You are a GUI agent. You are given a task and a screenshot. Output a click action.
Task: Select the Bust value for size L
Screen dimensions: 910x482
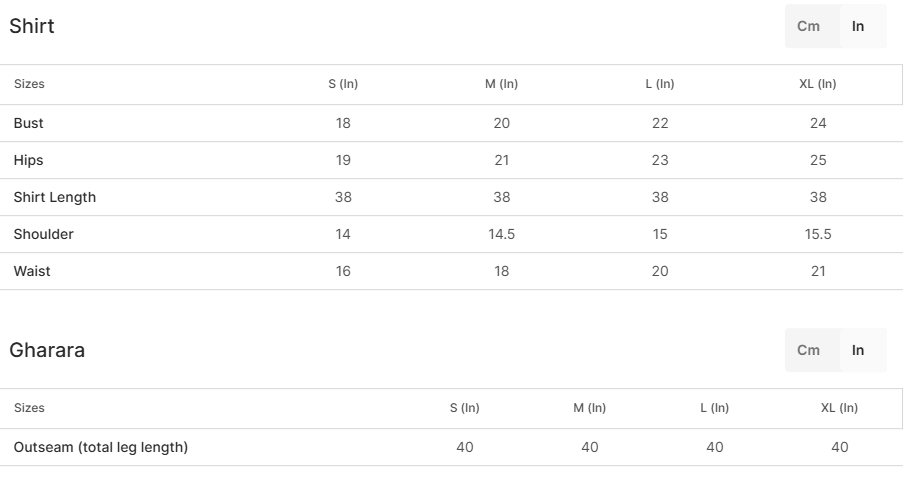pos(660,123)
